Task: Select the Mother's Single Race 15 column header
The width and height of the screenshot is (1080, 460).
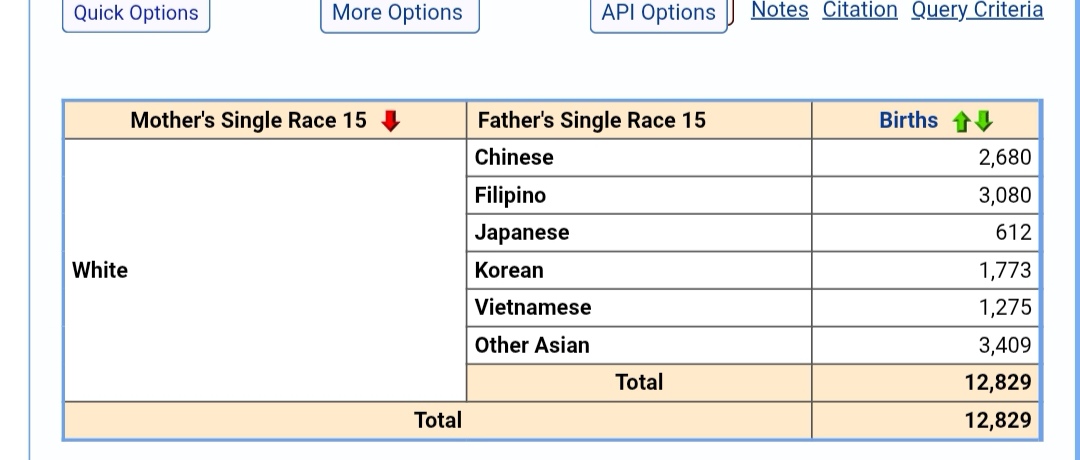Action: (x=249, y=120)
